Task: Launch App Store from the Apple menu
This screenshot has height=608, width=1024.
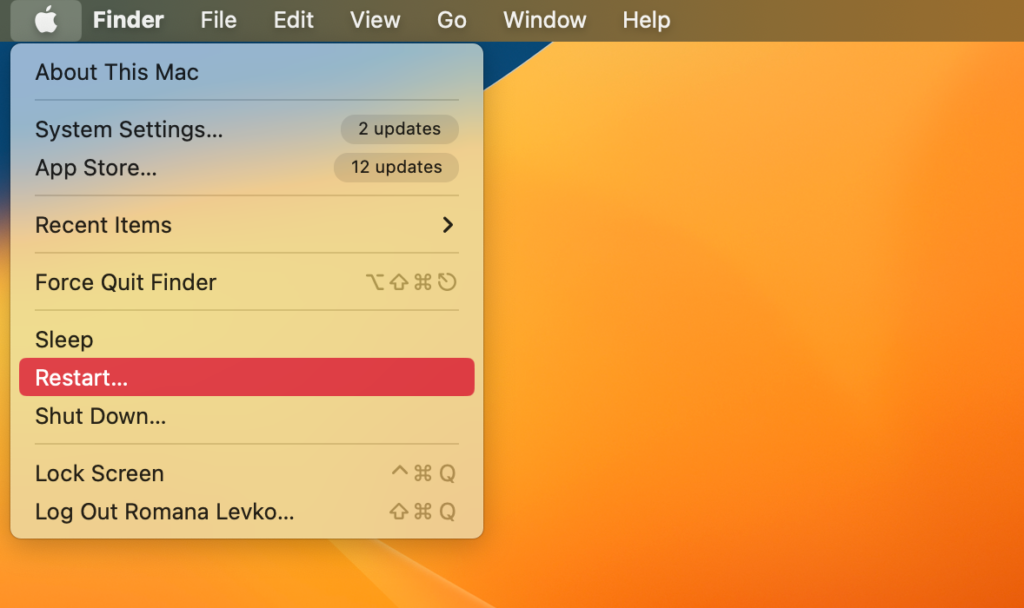Action: coord(96,168)
